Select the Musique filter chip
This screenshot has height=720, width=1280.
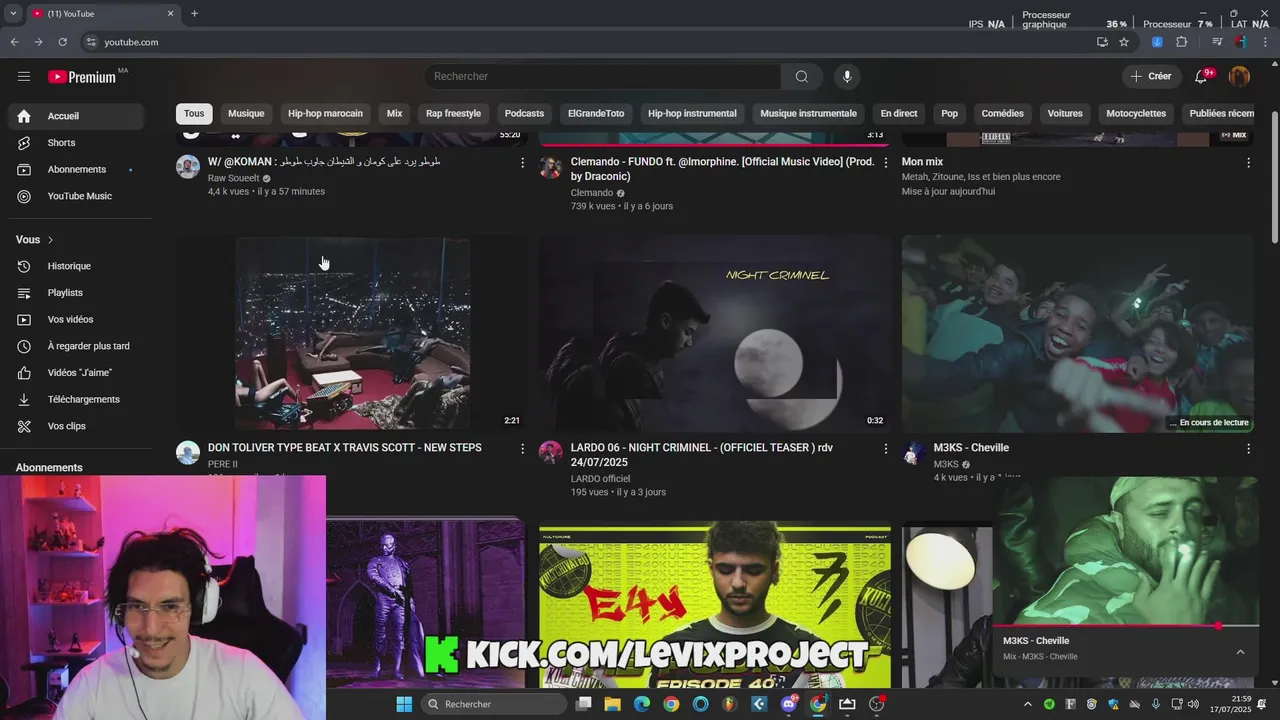(246, 114)
